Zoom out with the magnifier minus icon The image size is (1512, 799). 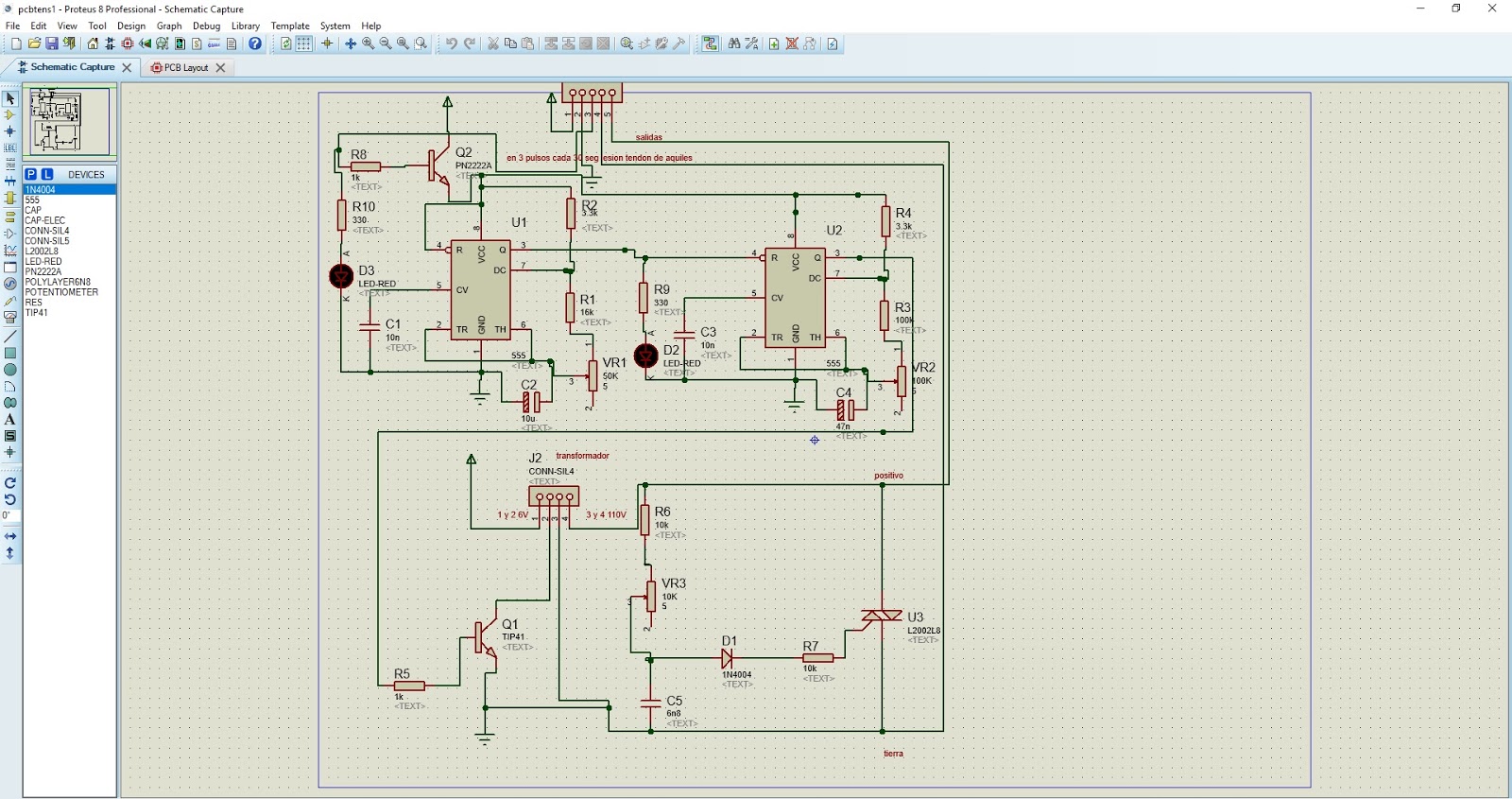[386, 43]
